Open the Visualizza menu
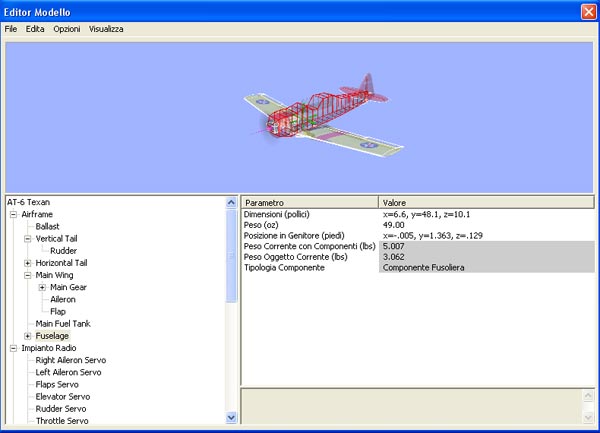 (106, 29)
